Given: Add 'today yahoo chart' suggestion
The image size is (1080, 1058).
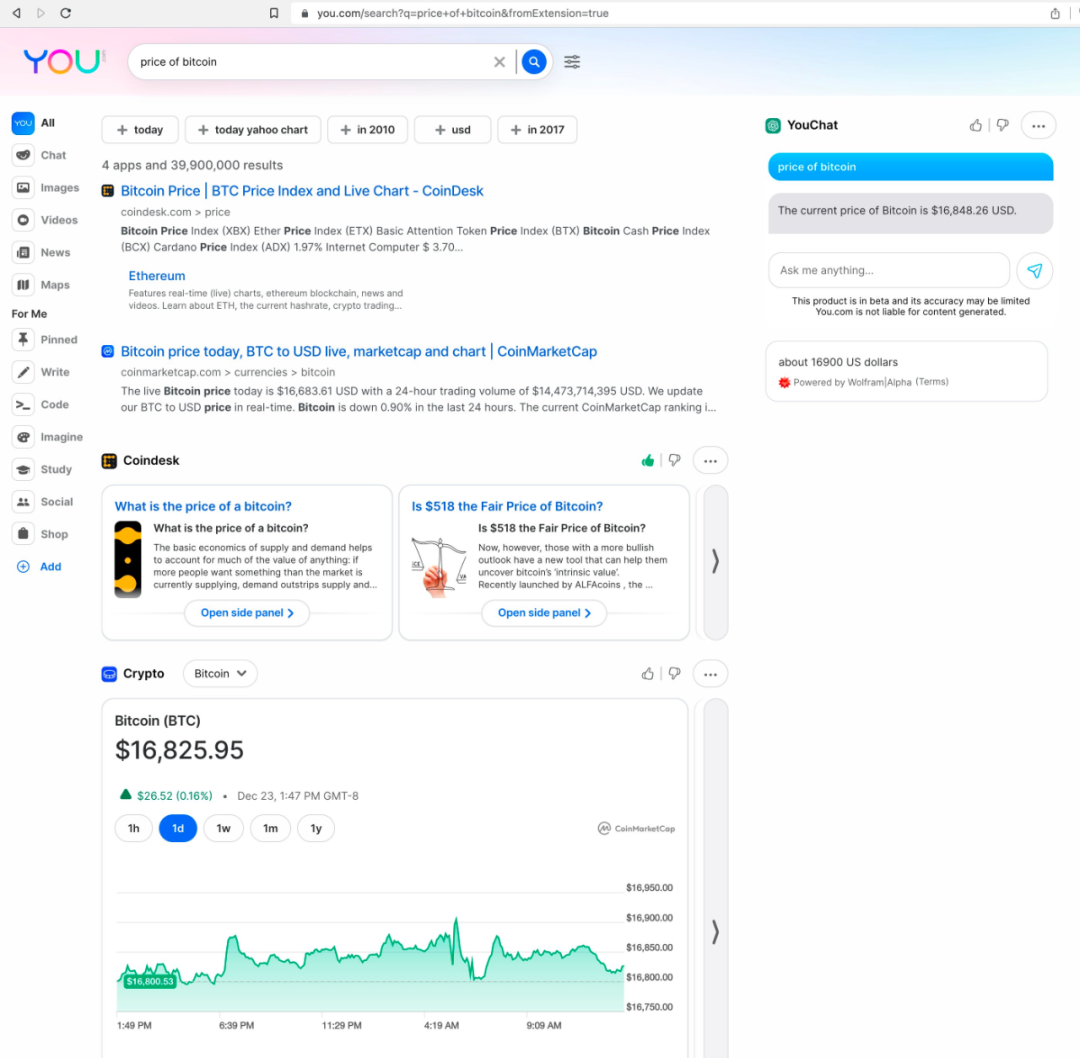Looking at the screenshot, I should pos(253,129).
